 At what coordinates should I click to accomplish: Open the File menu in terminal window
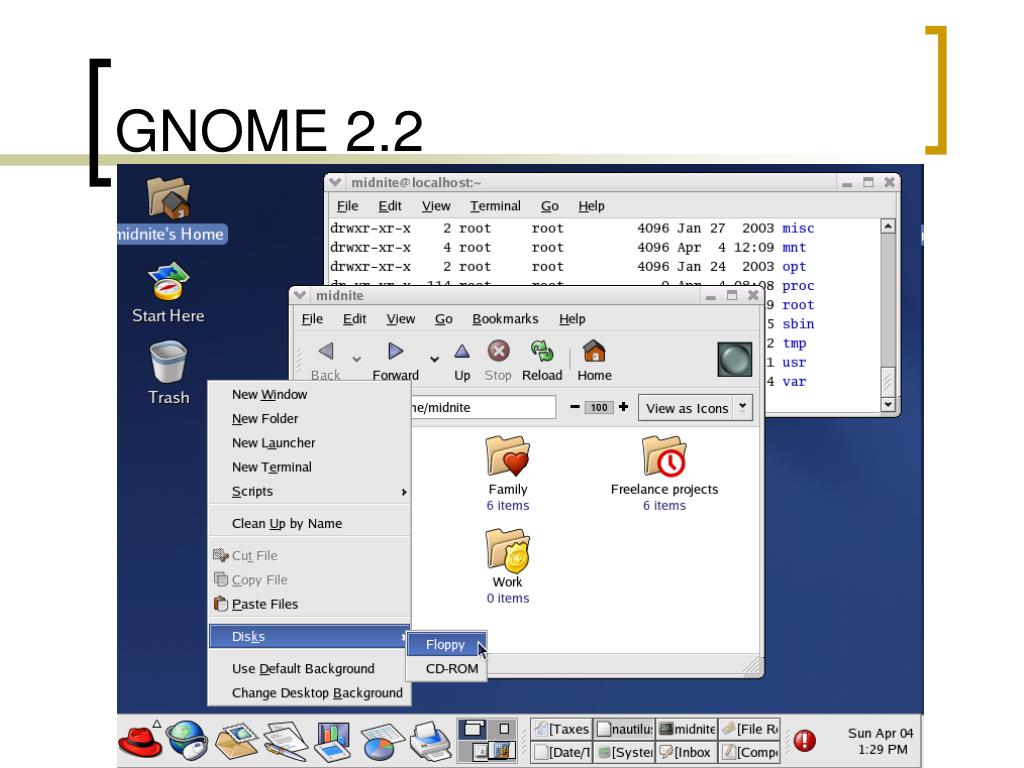point(347,206)
